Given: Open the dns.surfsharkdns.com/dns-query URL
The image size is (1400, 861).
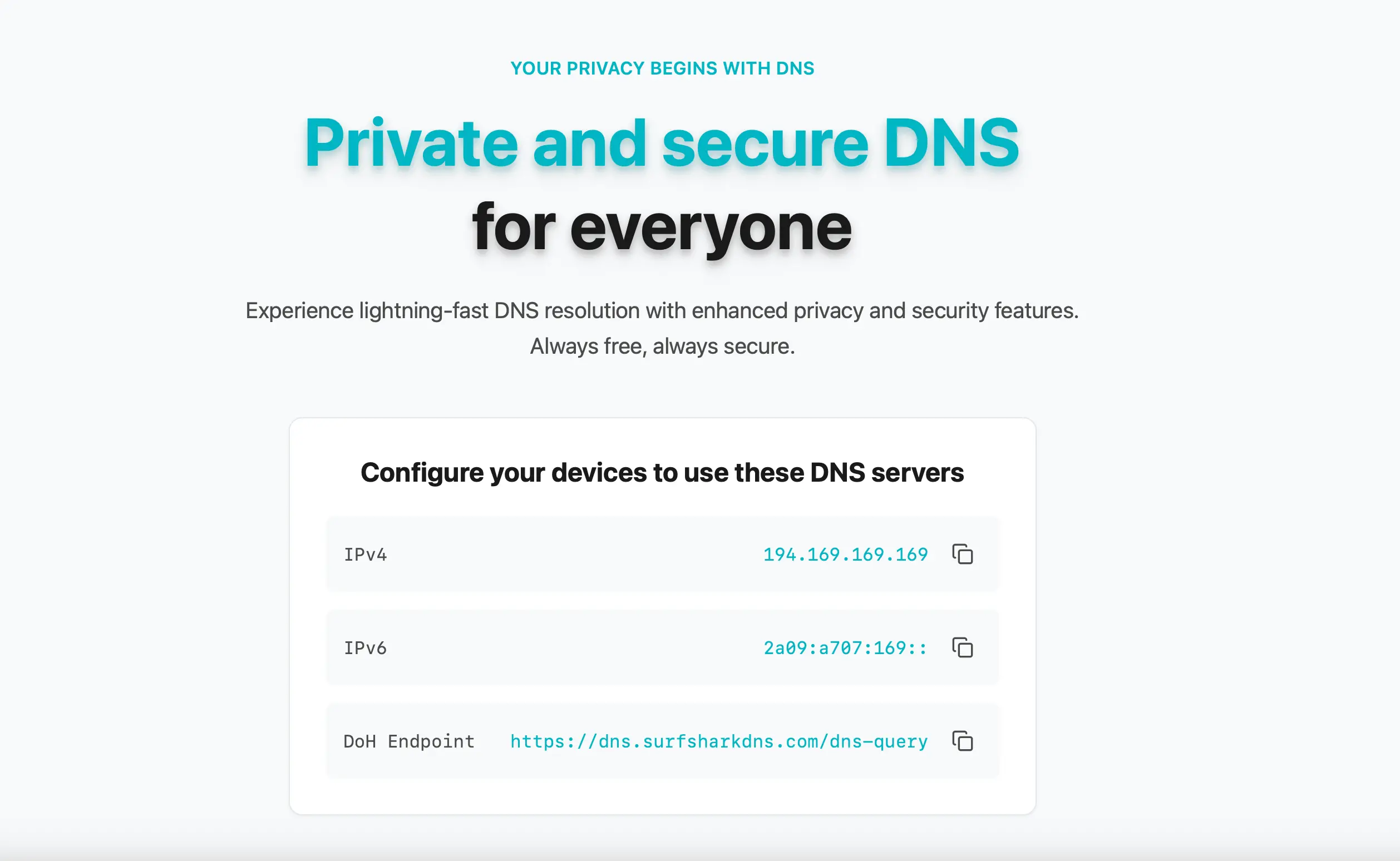Looking at the screenshot, I should [x=719, y=741].
